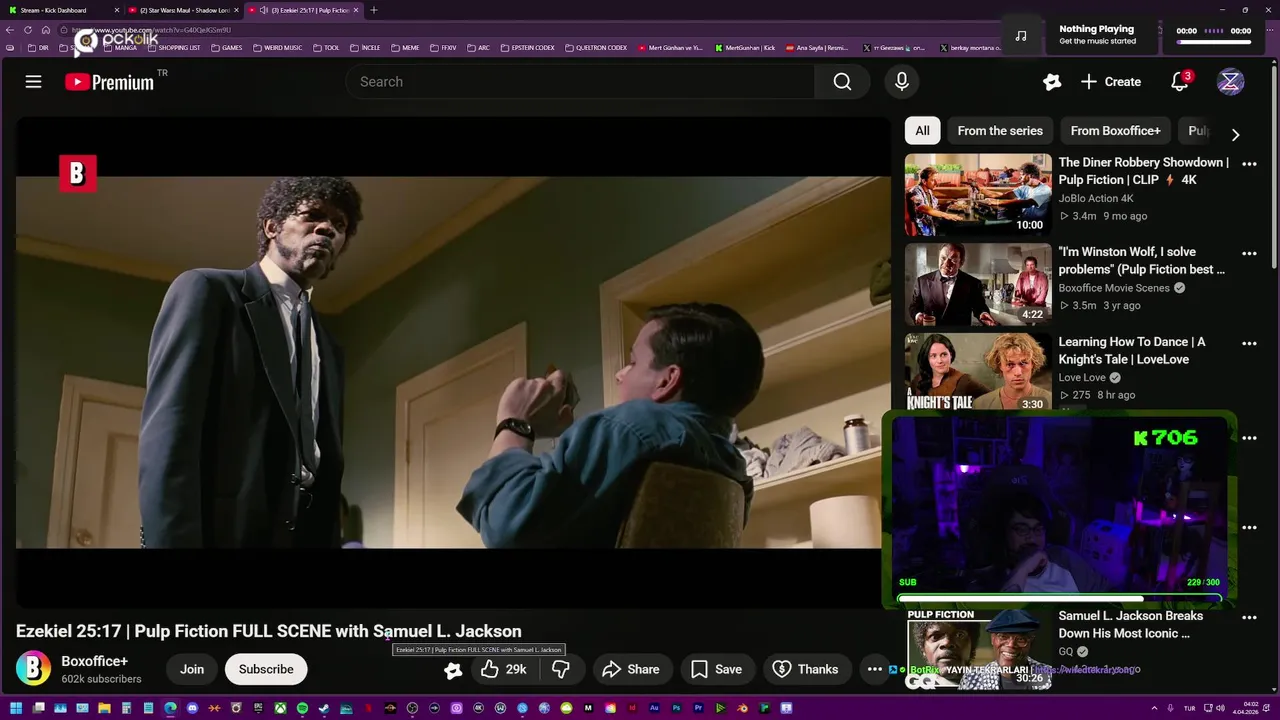Open a new browser tab with plus

[374, 10]
